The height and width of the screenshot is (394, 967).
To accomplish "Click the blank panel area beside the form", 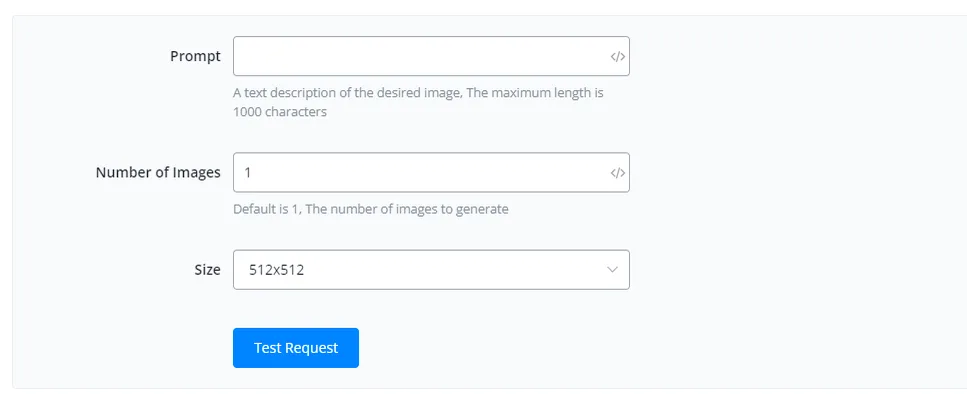I will [x=796, y=197].
